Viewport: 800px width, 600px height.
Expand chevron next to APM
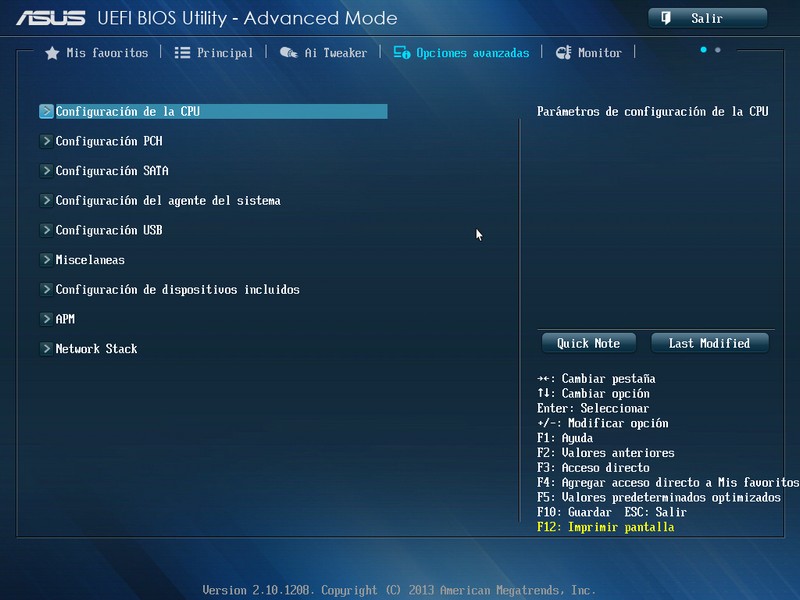tap(46, 319)
